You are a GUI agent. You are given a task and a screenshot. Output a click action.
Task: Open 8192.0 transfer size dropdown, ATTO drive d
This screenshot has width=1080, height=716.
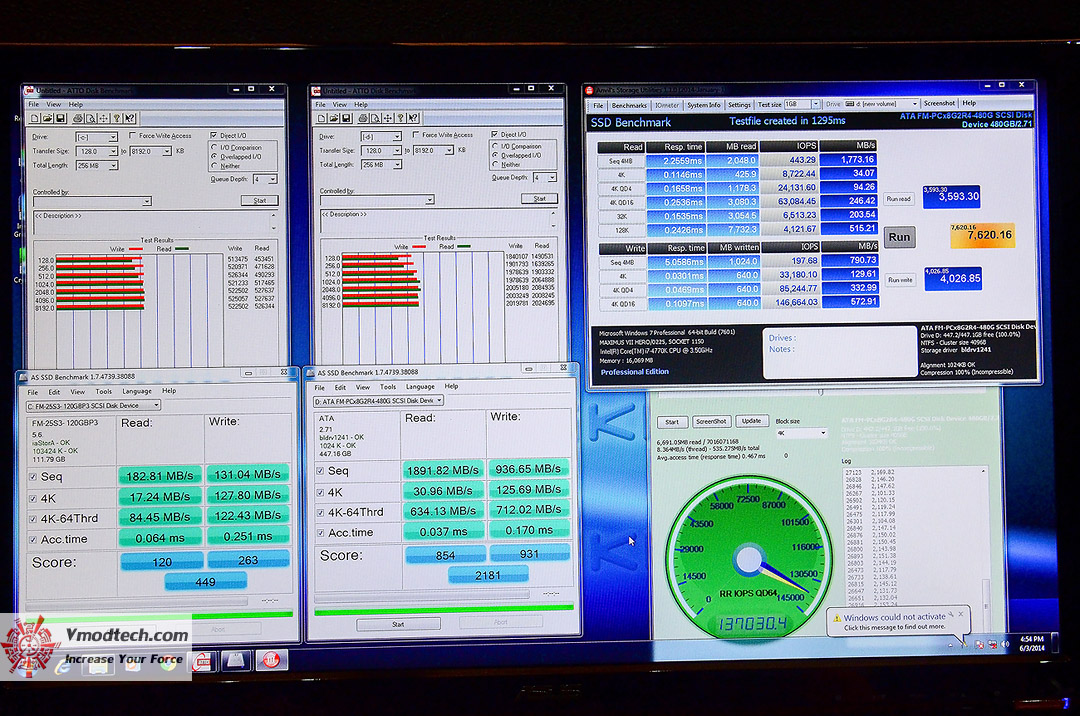(449, 150)
